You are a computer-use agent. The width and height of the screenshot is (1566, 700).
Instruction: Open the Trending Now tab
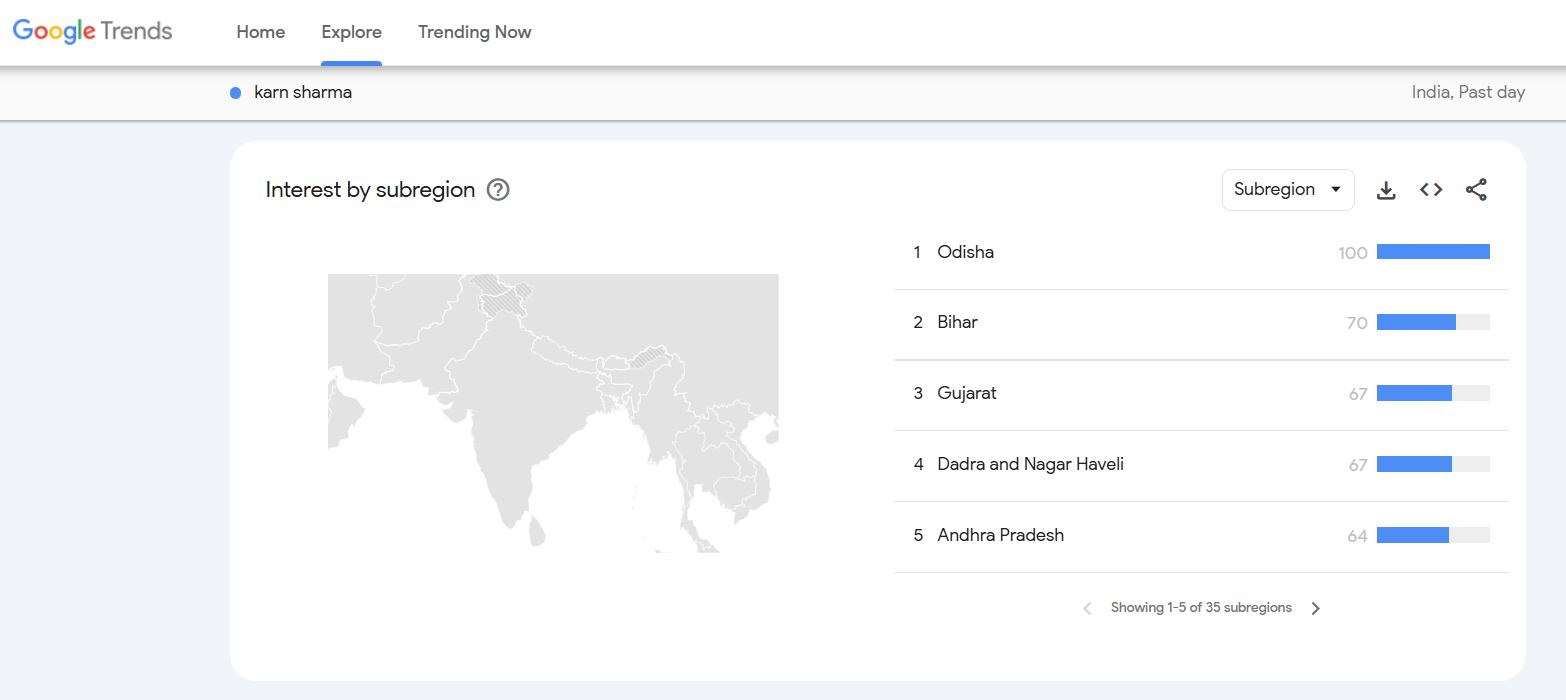474,32
